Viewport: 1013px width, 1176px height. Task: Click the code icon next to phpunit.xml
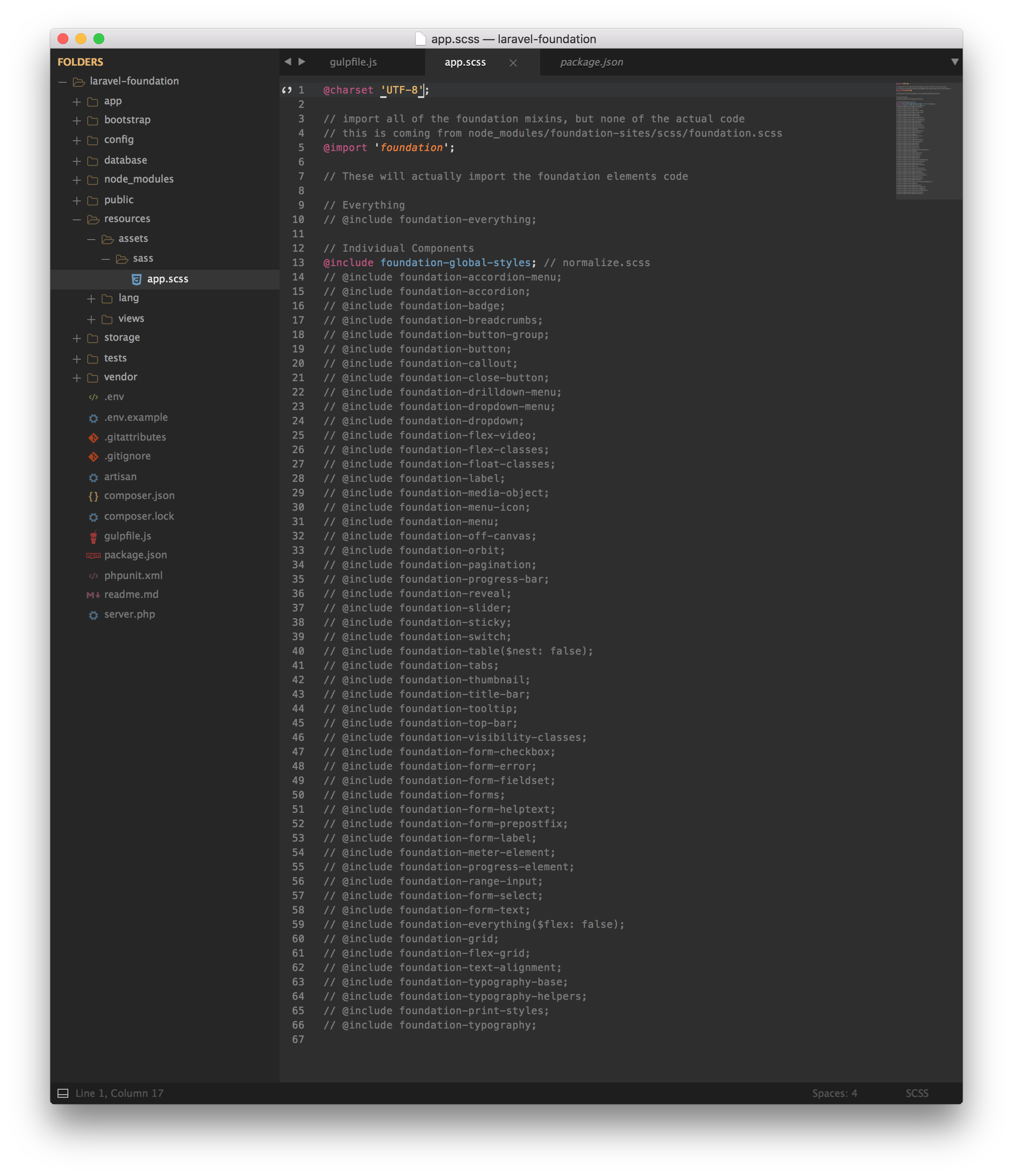click(93, 575)
